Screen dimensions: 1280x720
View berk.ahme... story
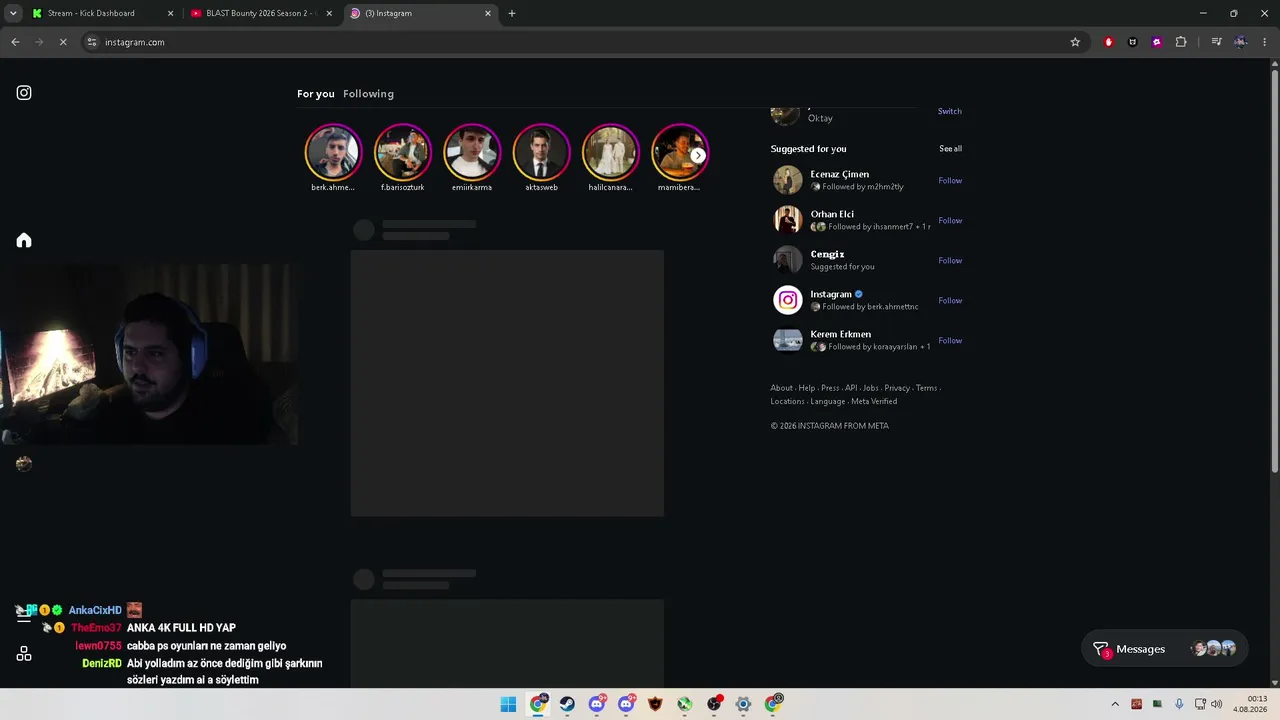[x=333, y=152]
